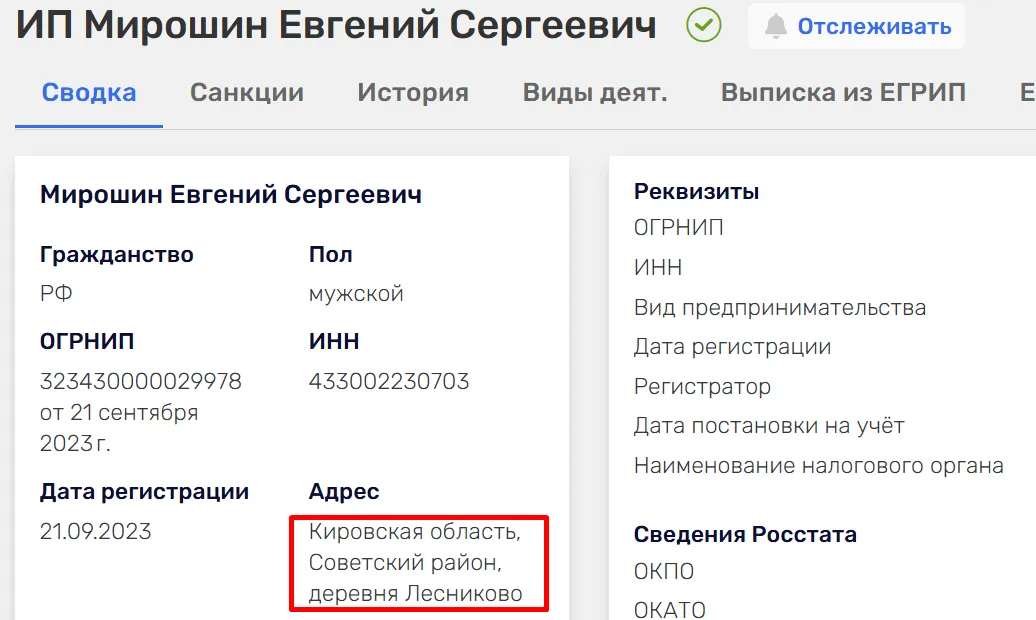Click the date 21.09.2023
The width and height of the screenshot is (1036, 620).
coord(96,531)
